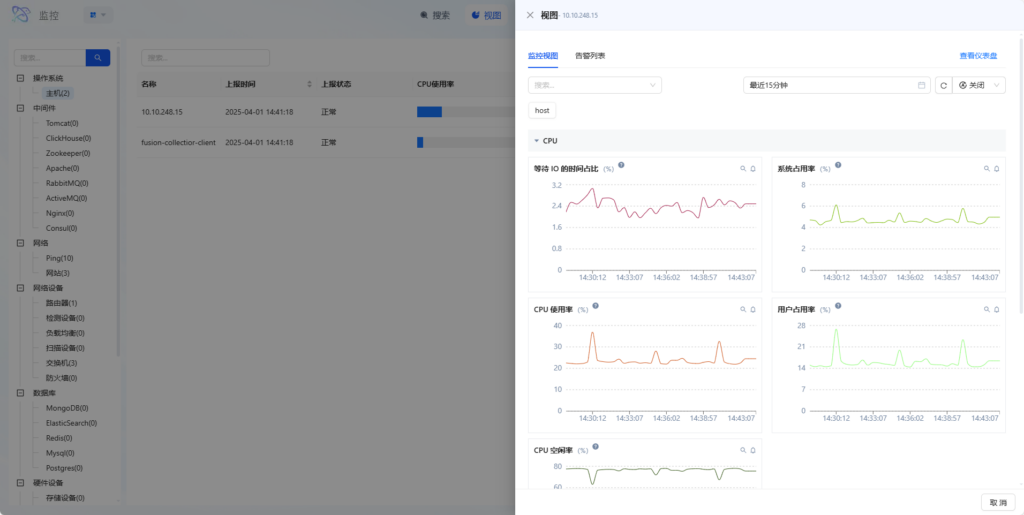This screenshot has width=1024, height=515.
Task: Click the refresh icon button
Action: [943, 86]
